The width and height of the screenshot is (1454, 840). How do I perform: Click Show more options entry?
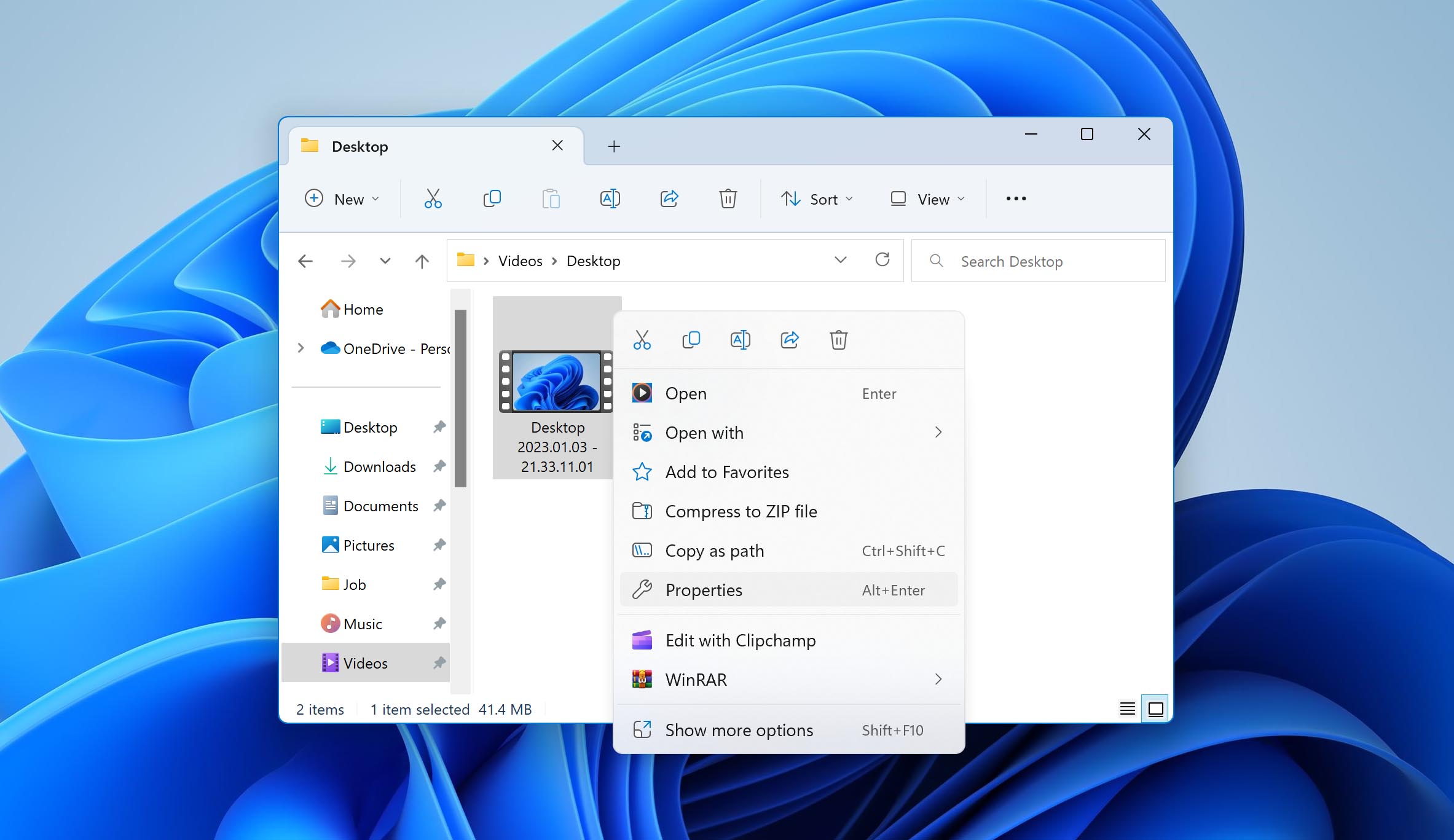point(789,730)
